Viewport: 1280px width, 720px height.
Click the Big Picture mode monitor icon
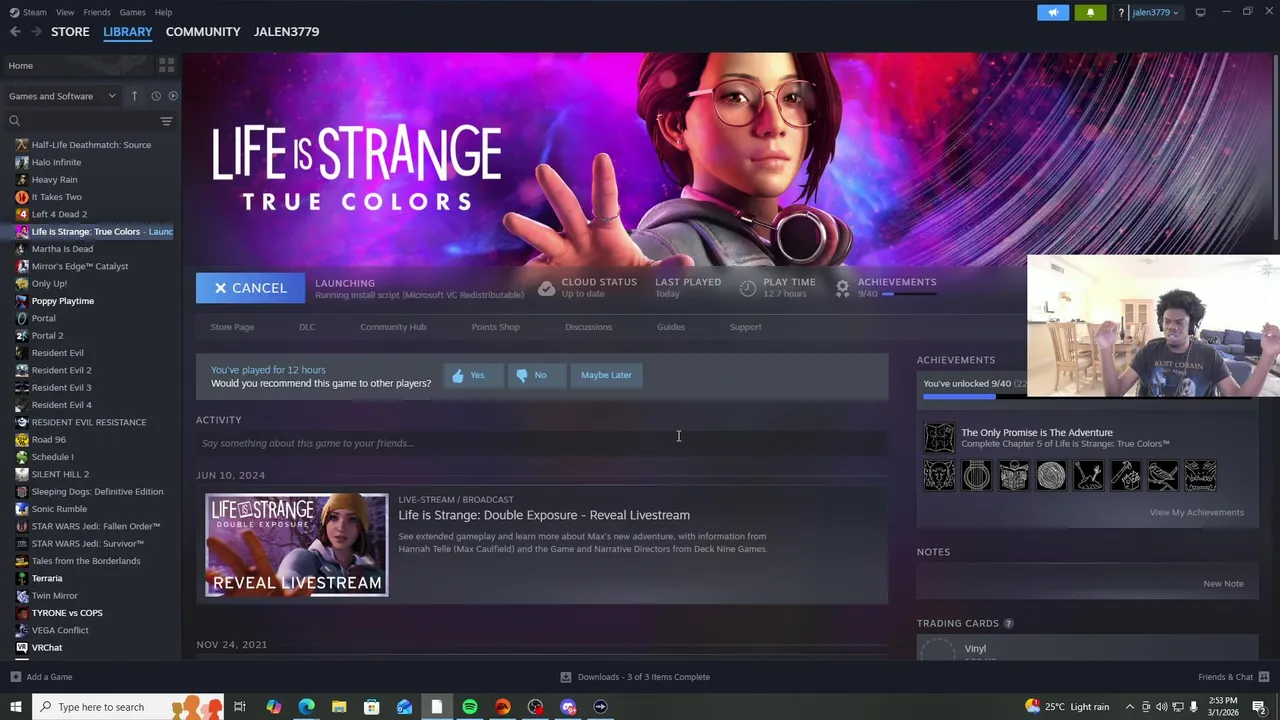click(1200, 12)
